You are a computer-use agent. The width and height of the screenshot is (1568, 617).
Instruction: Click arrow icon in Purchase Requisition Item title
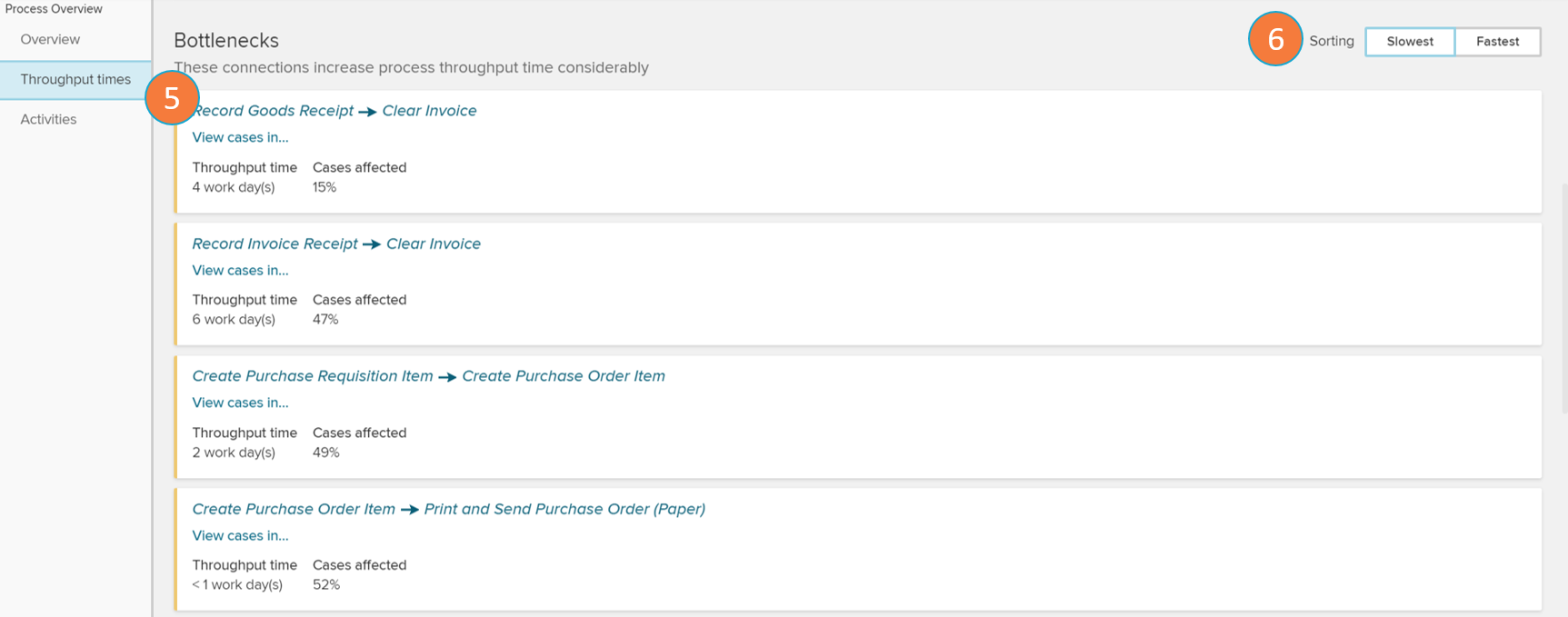pyautogui.click(x=447, y=377)
